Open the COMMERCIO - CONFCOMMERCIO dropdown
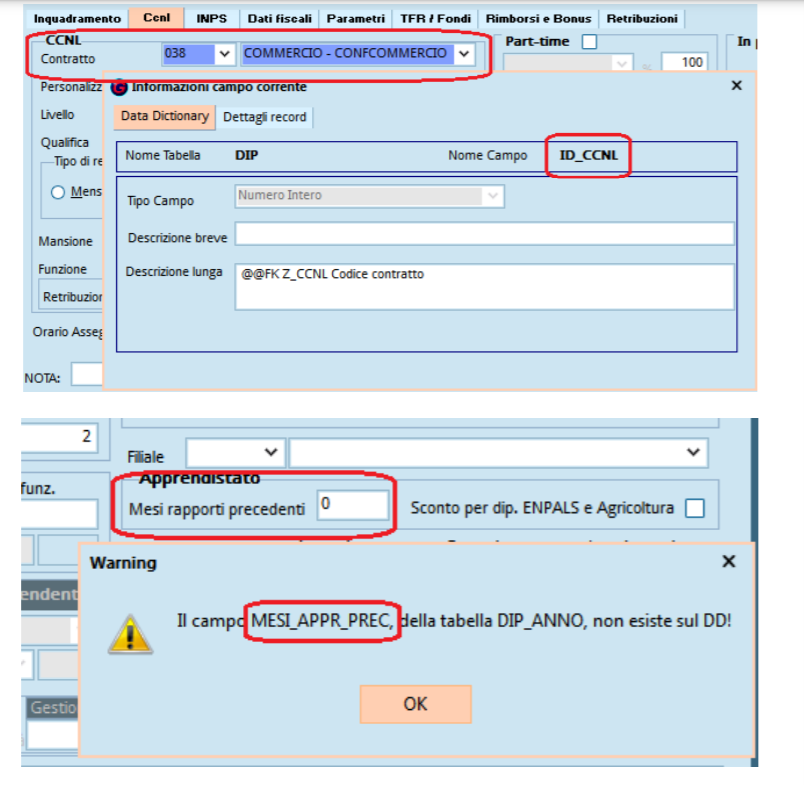 coord(464,54)
